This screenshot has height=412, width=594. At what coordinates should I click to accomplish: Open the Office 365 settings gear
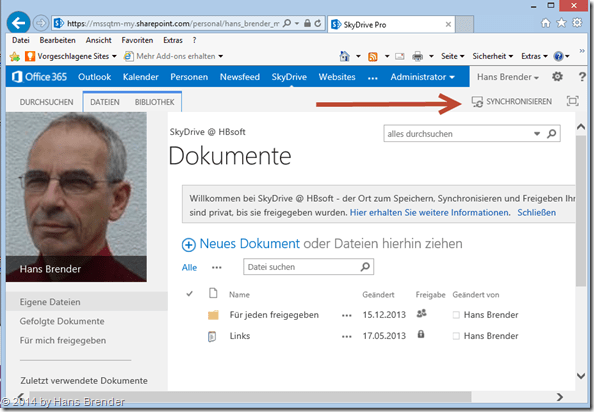[x=557, y=77]
